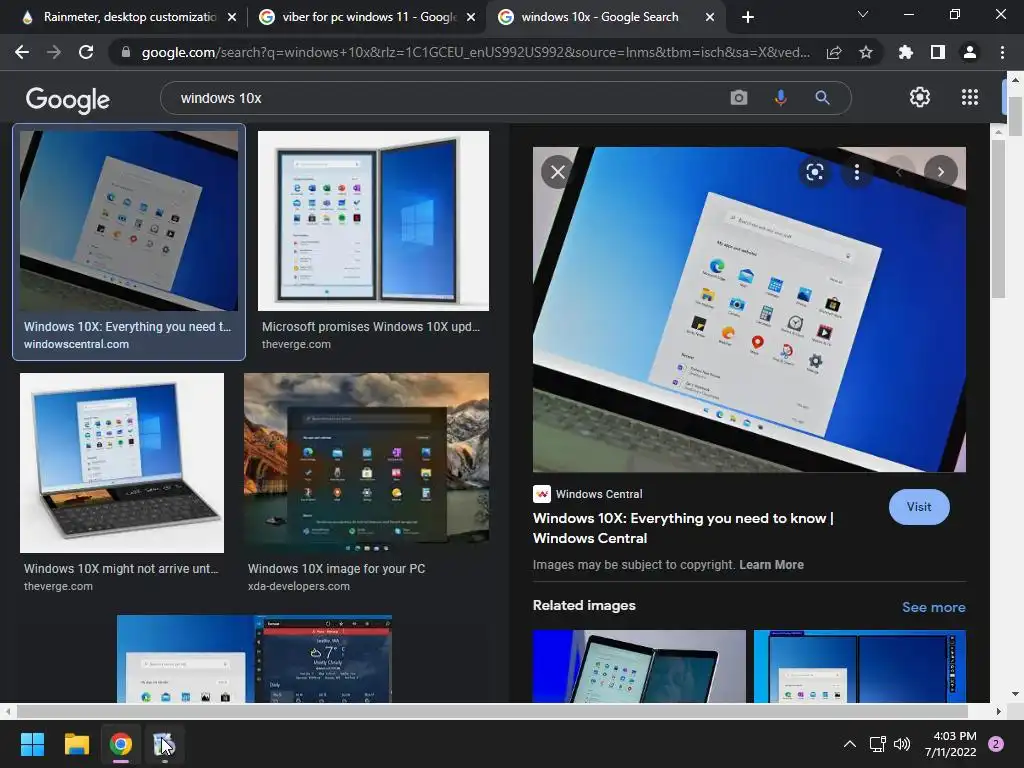
Task: Show hidden system tray icons
Action: pyautogui.click(x=850, y=744)
